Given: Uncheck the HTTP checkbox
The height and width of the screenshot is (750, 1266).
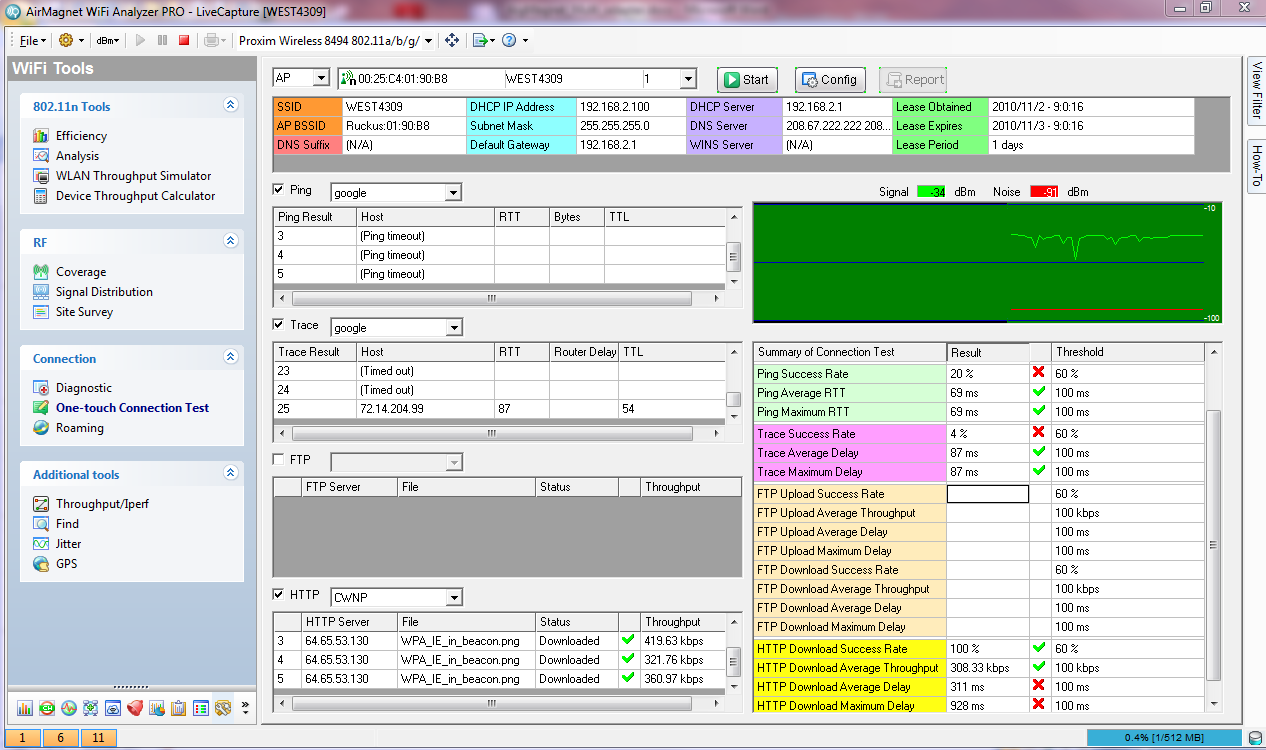Looking at the screenshot, I should point(279,595).
